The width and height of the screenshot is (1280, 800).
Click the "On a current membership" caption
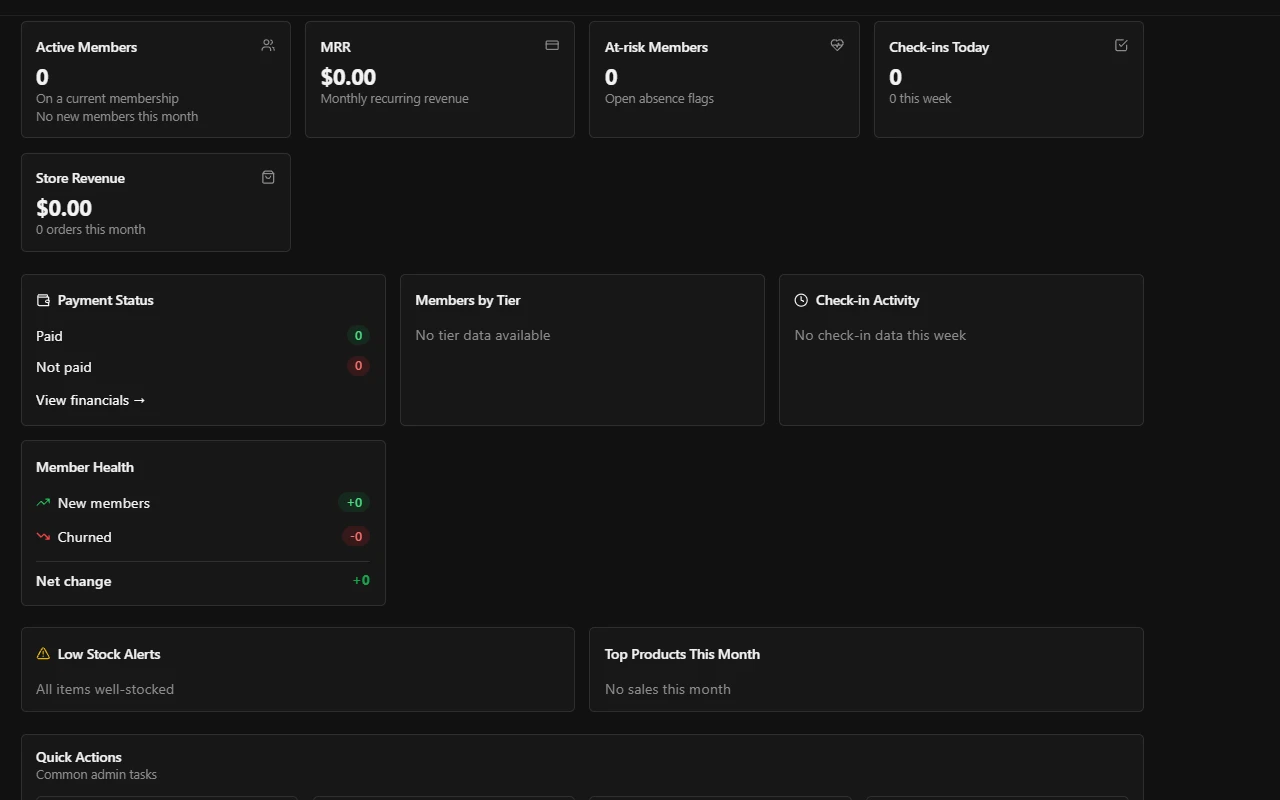107,99
